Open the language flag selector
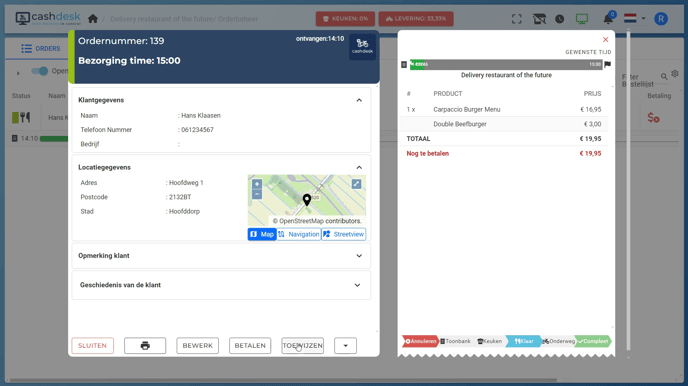Image resolution: width=688 pixels, height=386 pixels. pos(634,19)
